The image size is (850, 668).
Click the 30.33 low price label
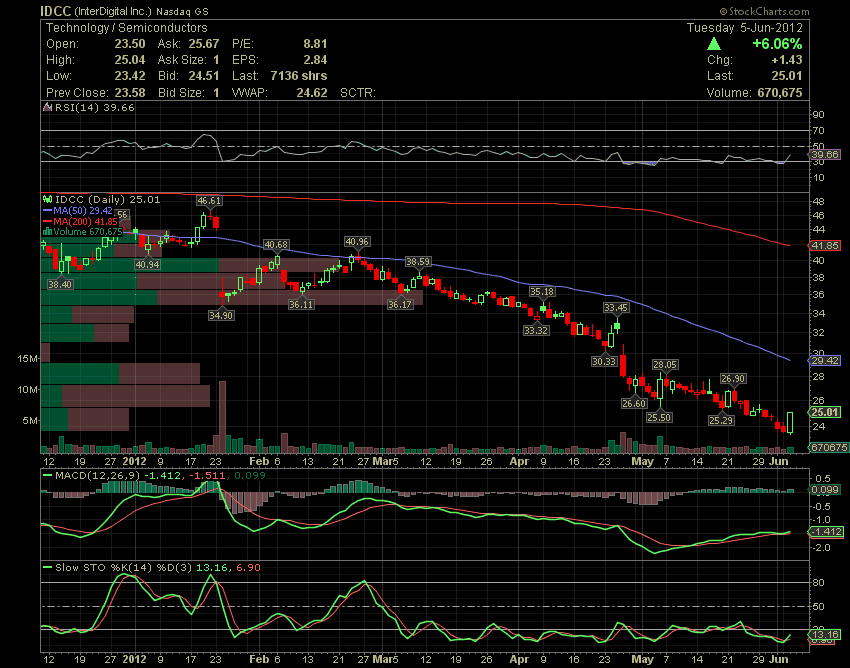tap(604, 361)
